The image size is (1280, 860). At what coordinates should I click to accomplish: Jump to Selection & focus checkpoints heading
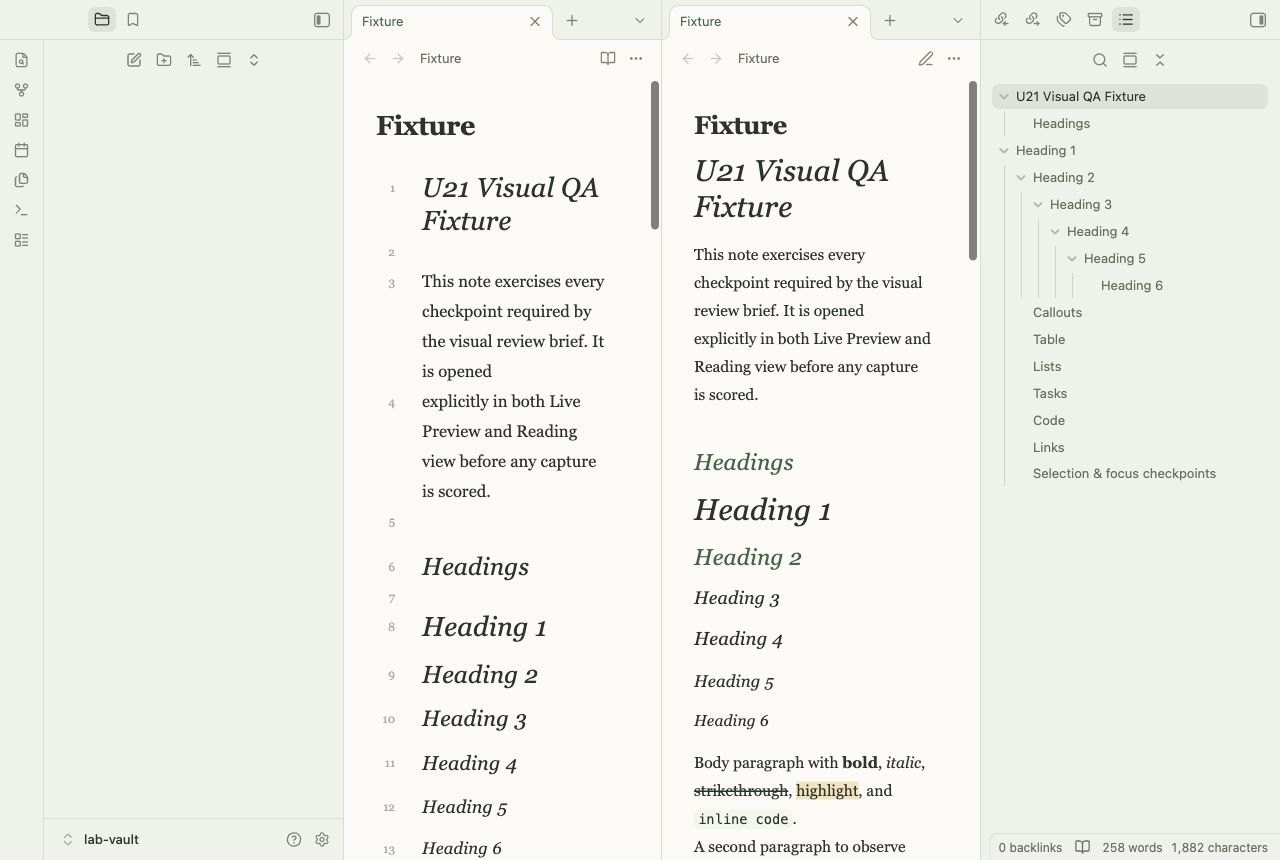pyautogui.click(x=1124, y=474)
